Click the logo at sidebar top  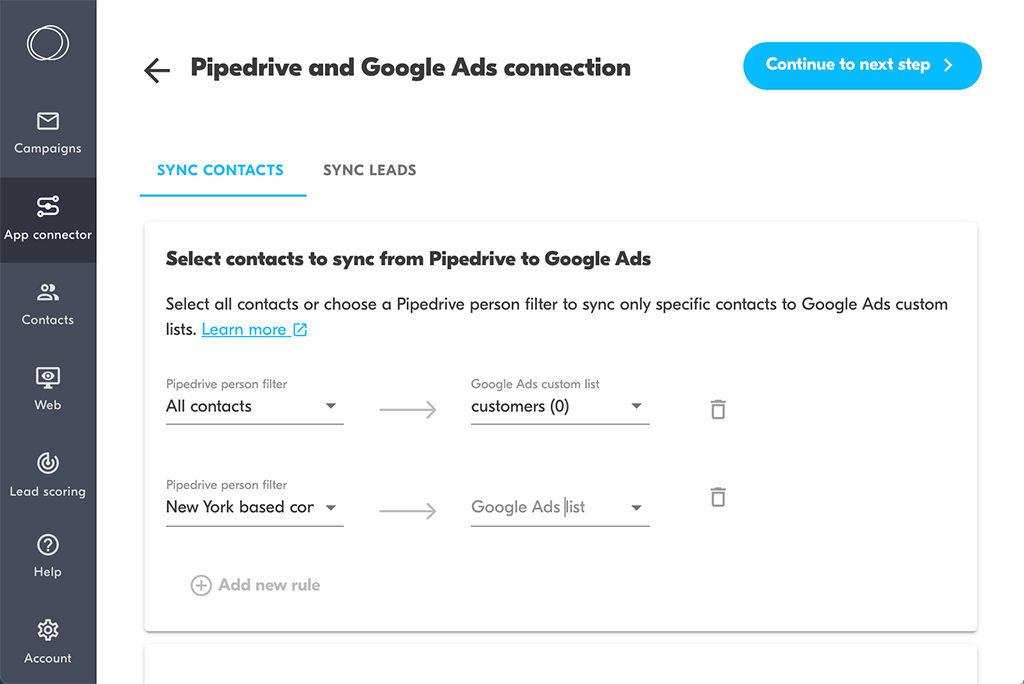48,43
